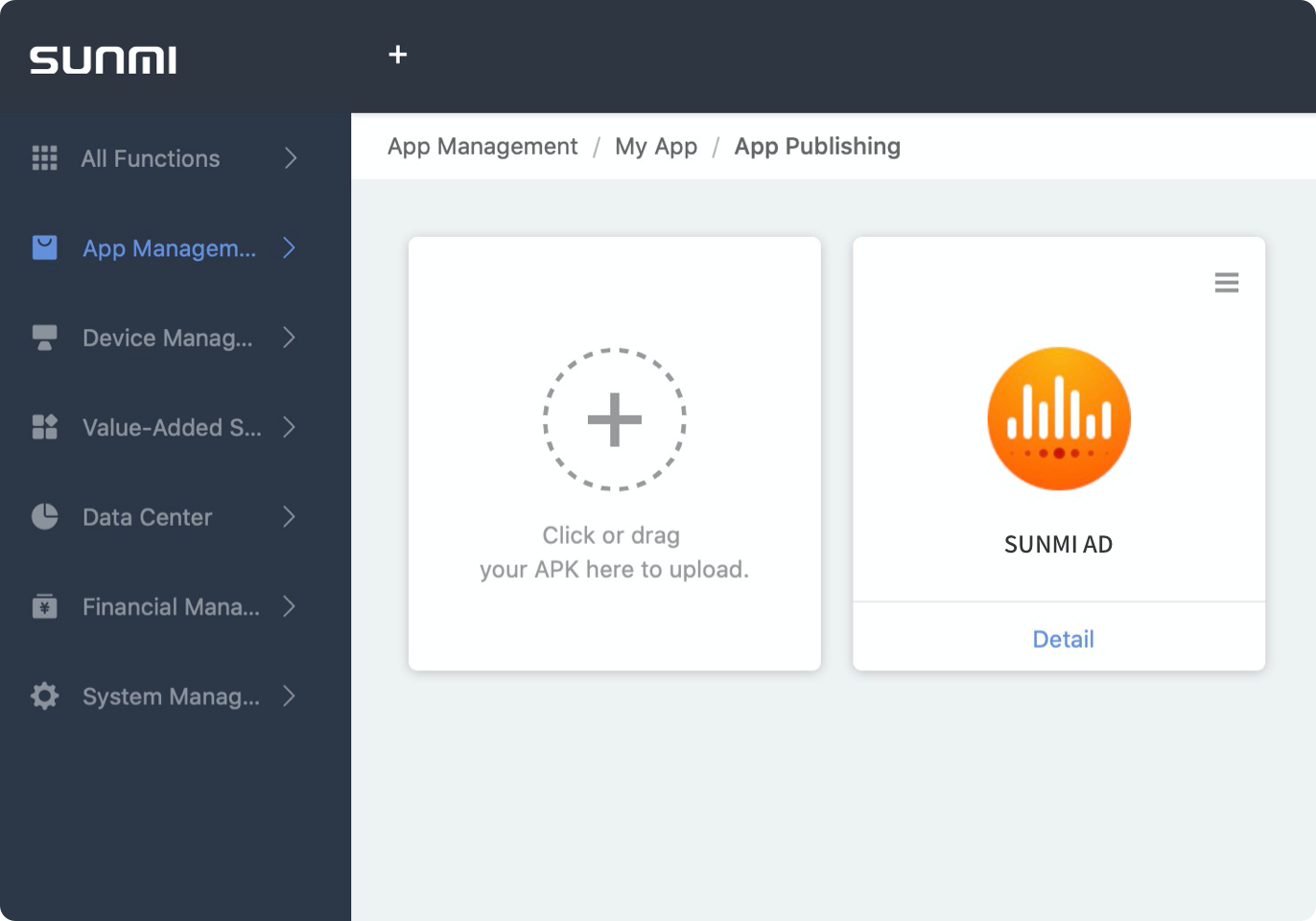This screenshot has height=921, width=1316.
Task: Go to My App breadcrumb
Action: (x=656, y=147)
